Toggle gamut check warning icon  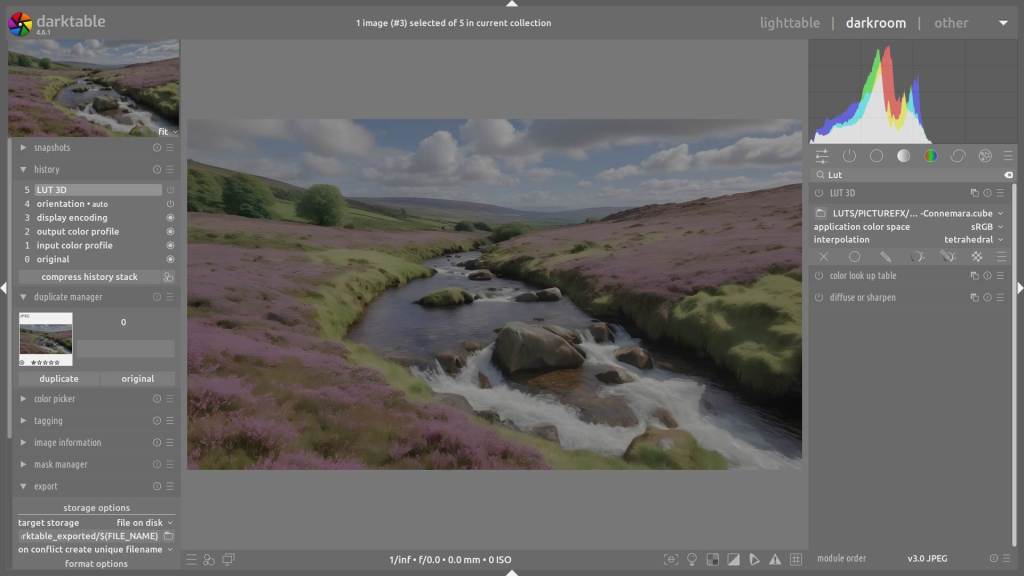775,560
